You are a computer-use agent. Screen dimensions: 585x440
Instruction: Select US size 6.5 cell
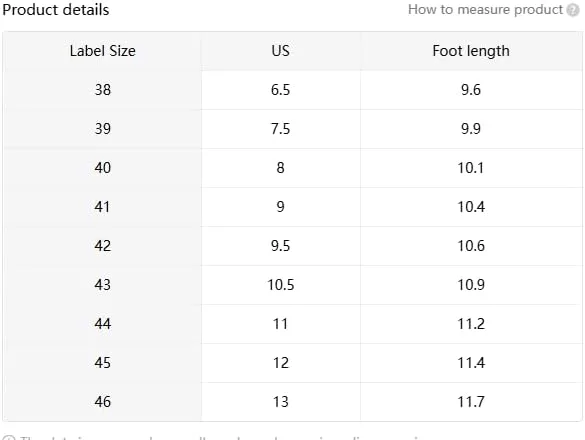[281, 90]
